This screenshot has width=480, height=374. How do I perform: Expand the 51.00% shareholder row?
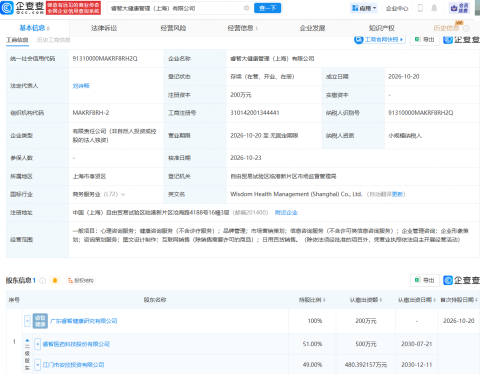click(x=38, y=344)
